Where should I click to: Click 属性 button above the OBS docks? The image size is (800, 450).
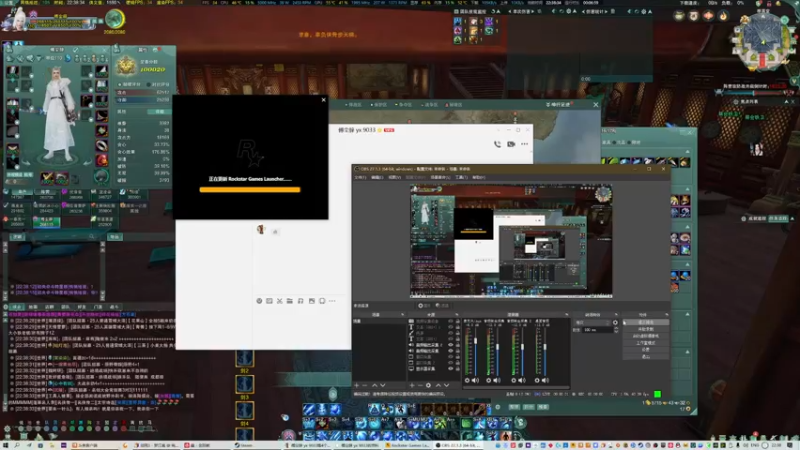point(424,306)
